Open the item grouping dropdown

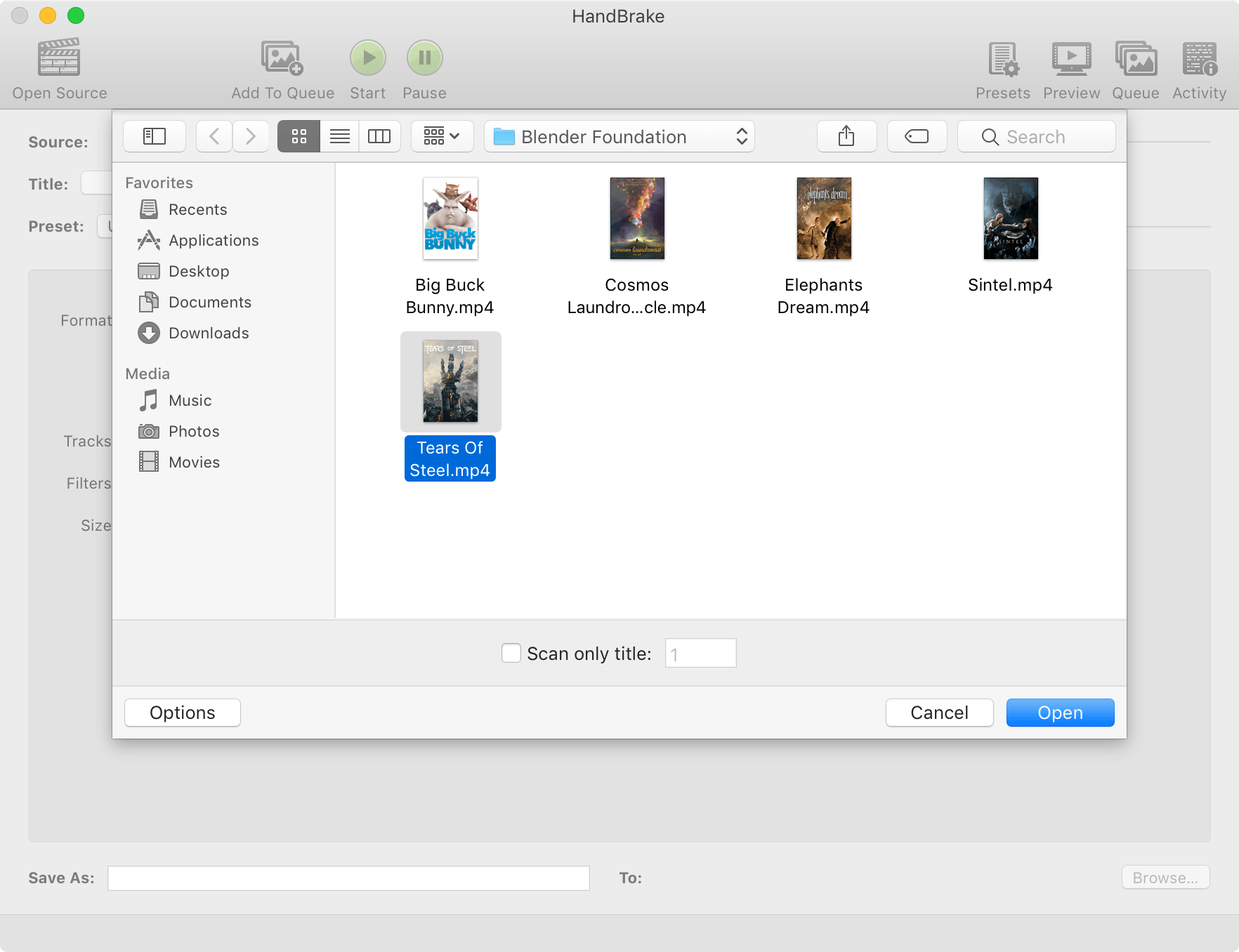[x=442, y=136]
